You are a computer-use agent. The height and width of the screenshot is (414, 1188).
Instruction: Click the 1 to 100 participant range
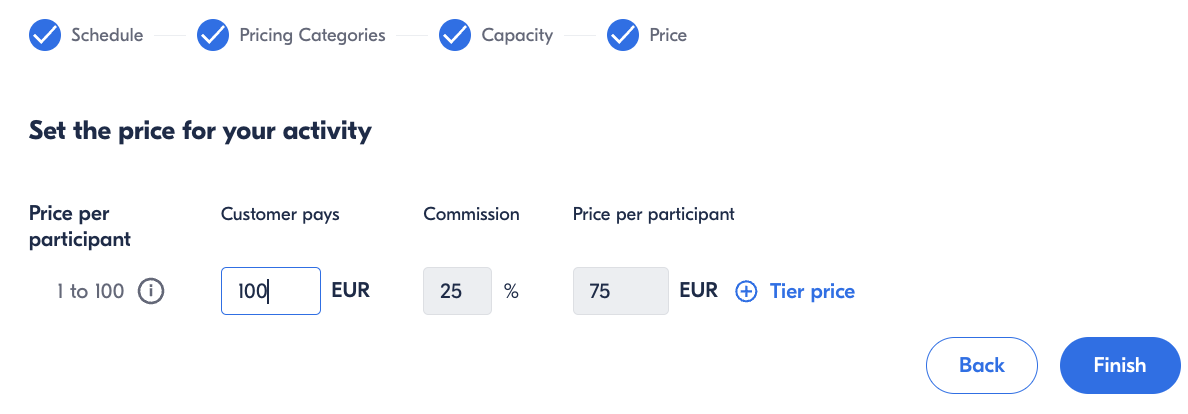(x=90, y=291)
